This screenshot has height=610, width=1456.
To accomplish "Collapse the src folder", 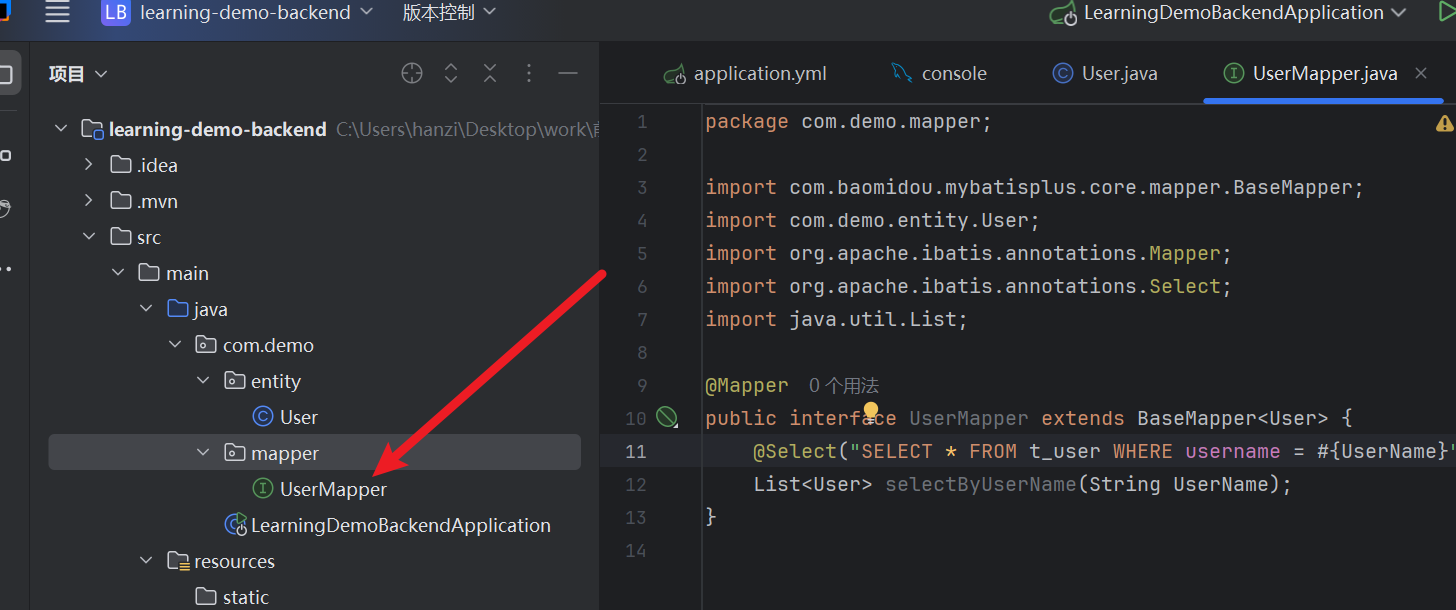I will click(x=89, y=237).
